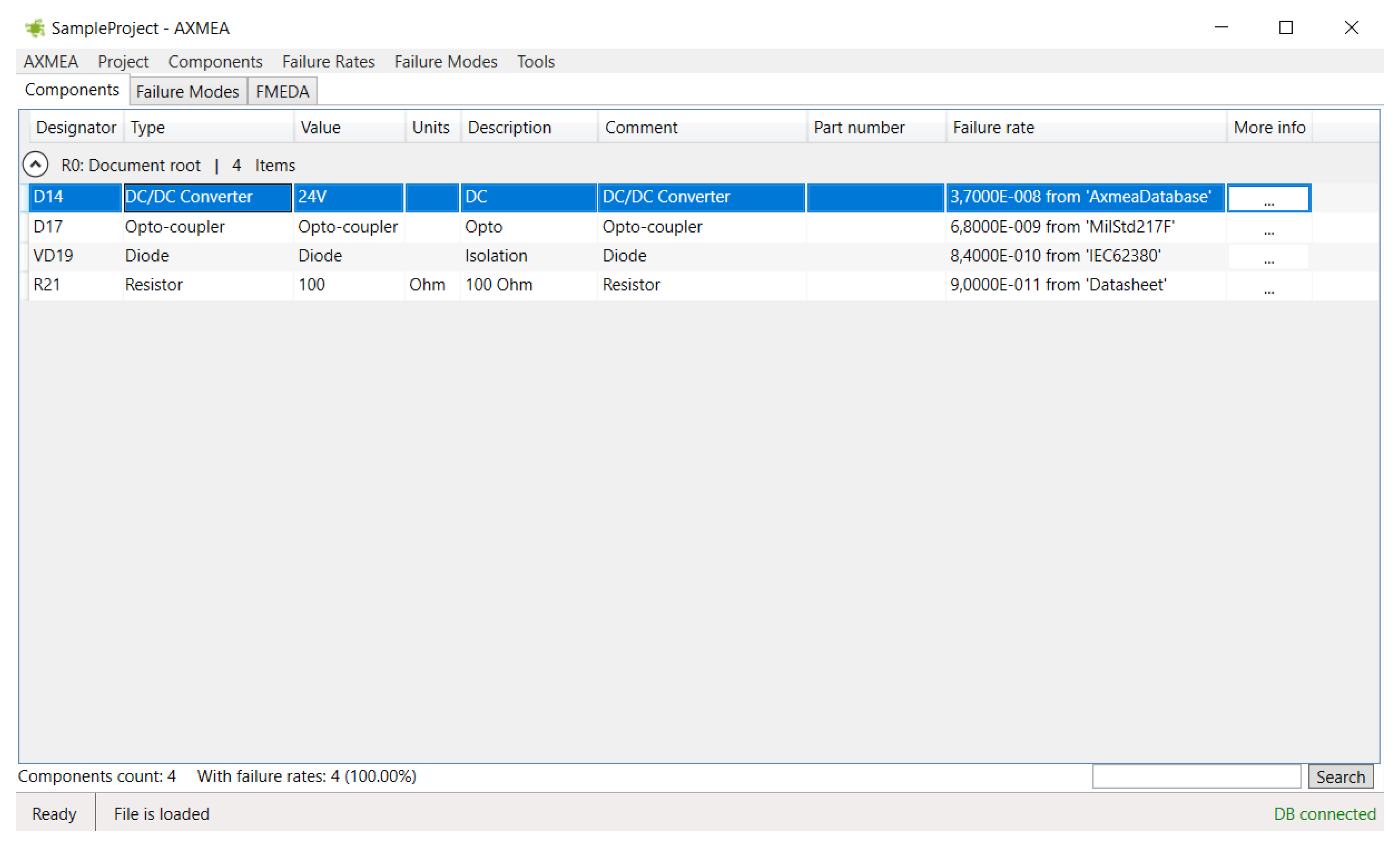Open the Failure Rates menu
Image resolution: width=1400 pixels, height=849 pixels.
tap(328, 62)
